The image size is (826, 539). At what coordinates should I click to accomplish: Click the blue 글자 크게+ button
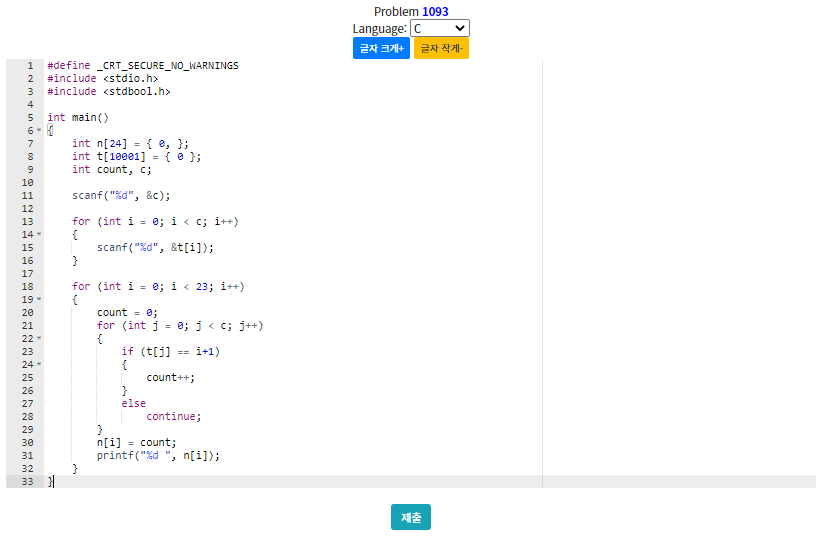[381, 48]
